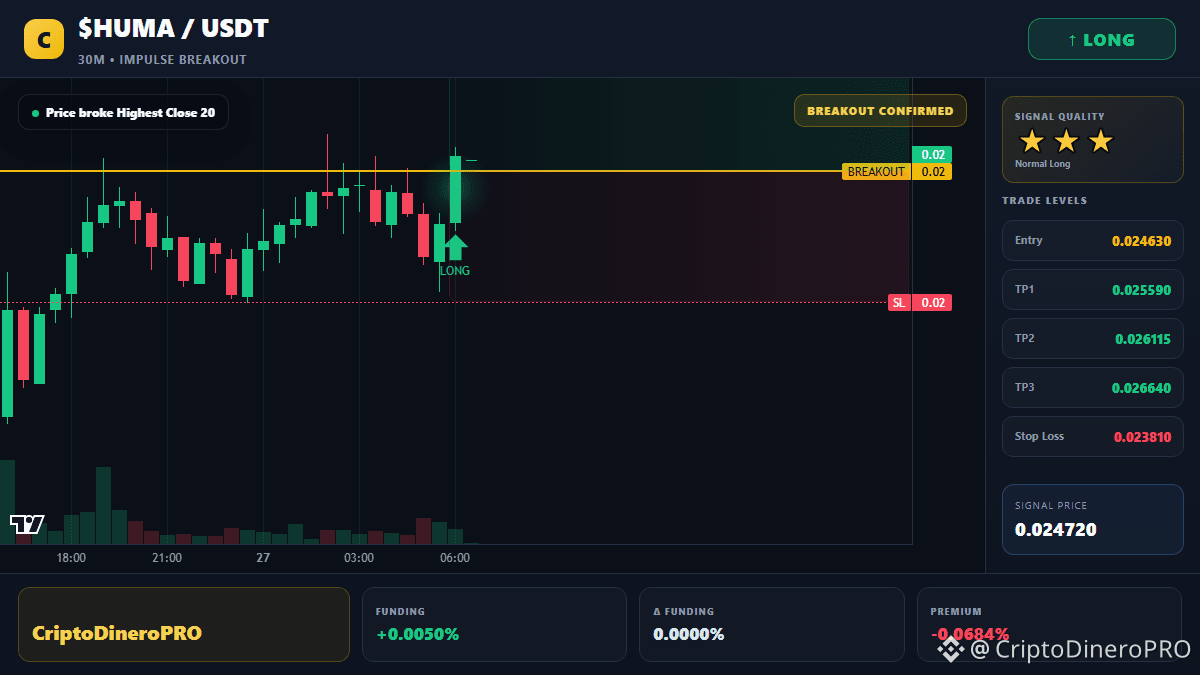Click the 18:00 time axis label
1200x675 pixels.
coord(71,558)
